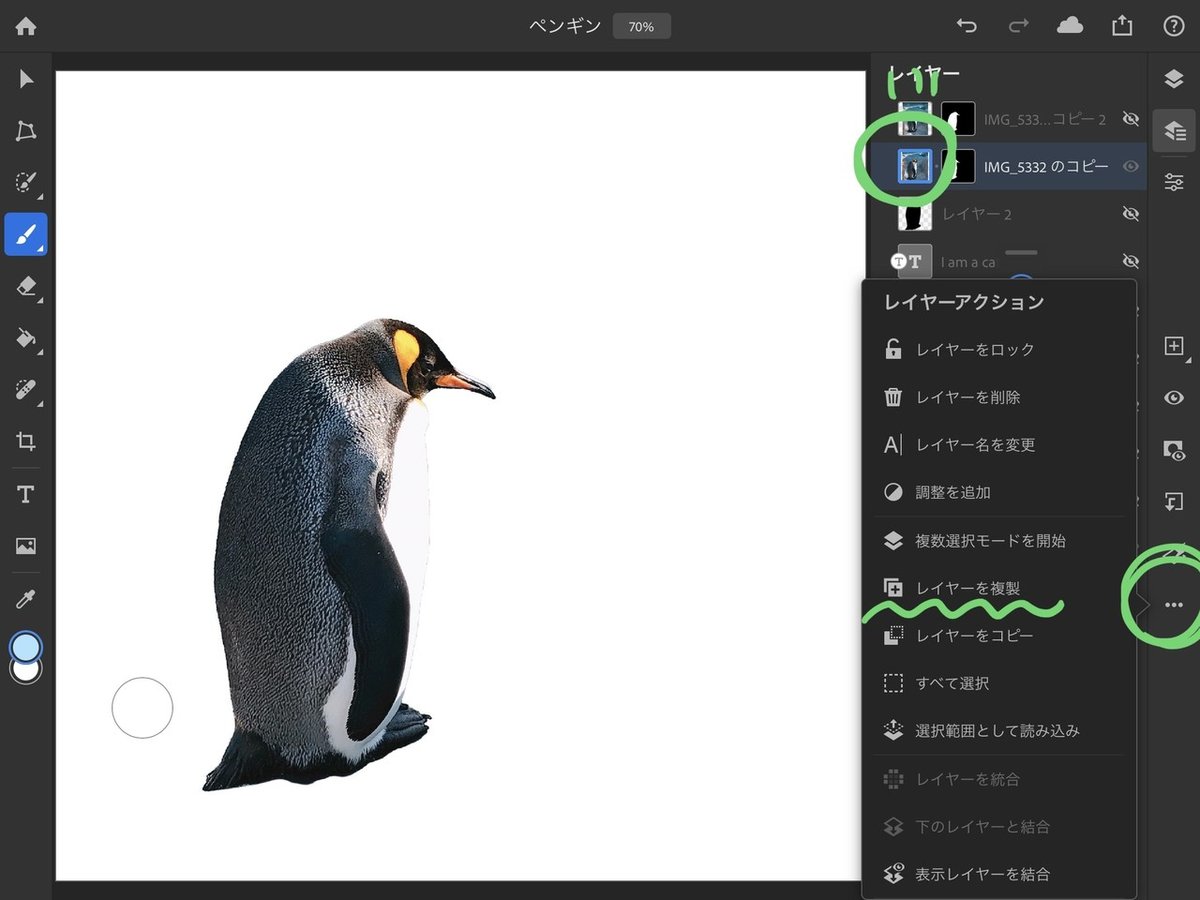Click the Home button
The image size is (1200, 900).
[x=24, y=25]
